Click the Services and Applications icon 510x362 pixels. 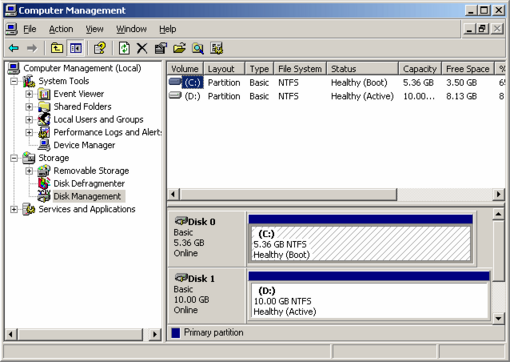[29, 209]
